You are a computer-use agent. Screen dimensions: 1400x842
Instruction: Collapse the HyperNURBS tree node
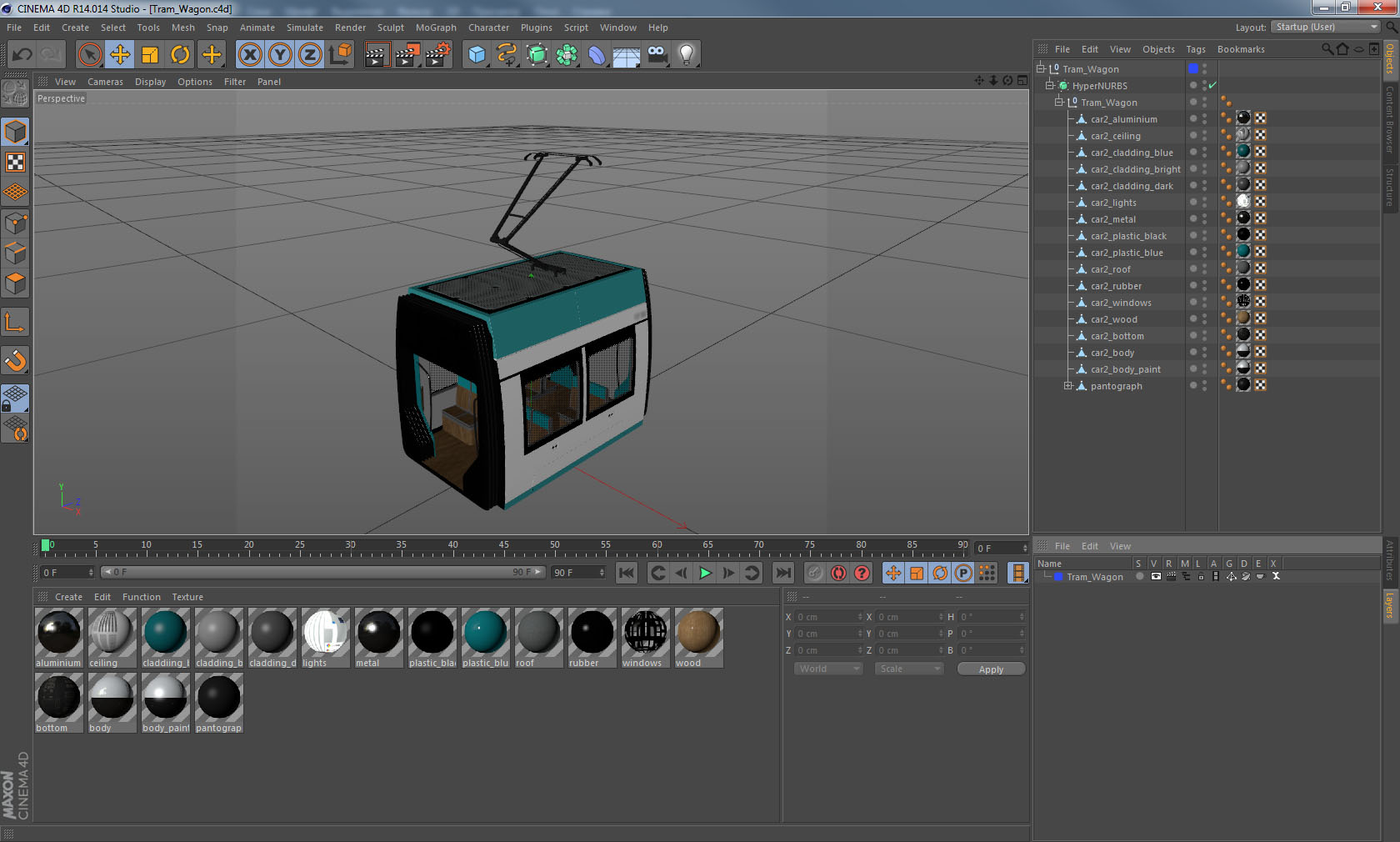(x=1050, y=85)
